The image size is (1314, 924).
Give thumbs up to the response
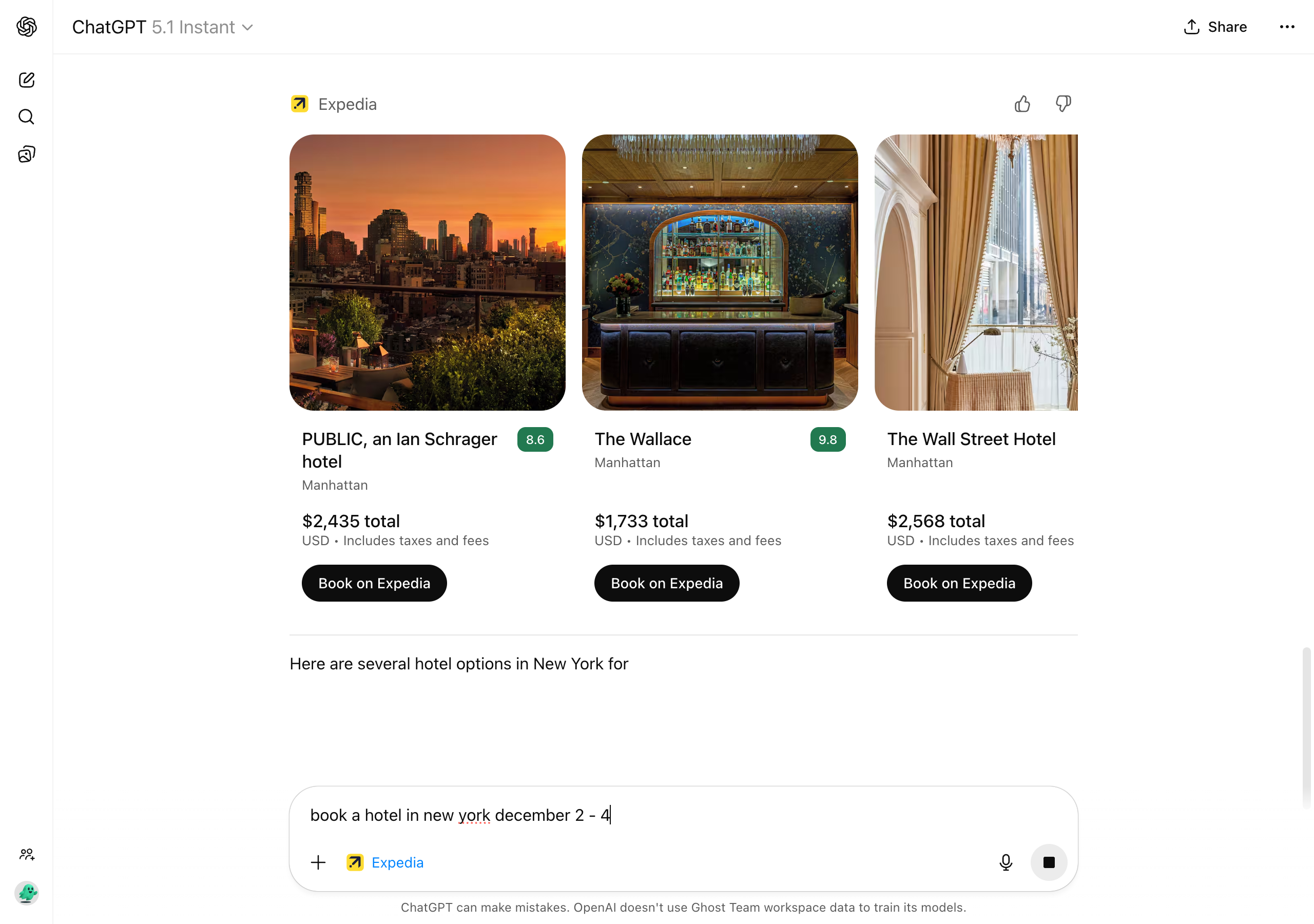(x=1022, y=104)
